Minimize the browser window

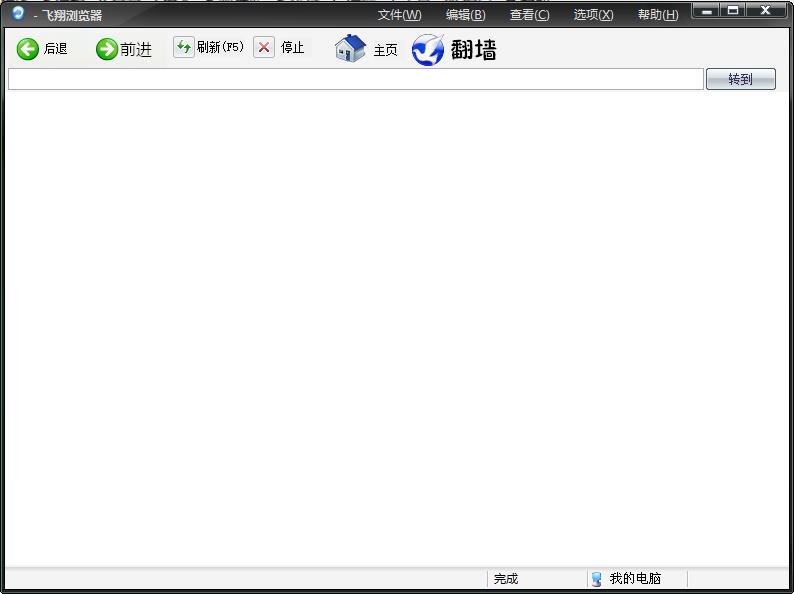(x=706, y=10)
